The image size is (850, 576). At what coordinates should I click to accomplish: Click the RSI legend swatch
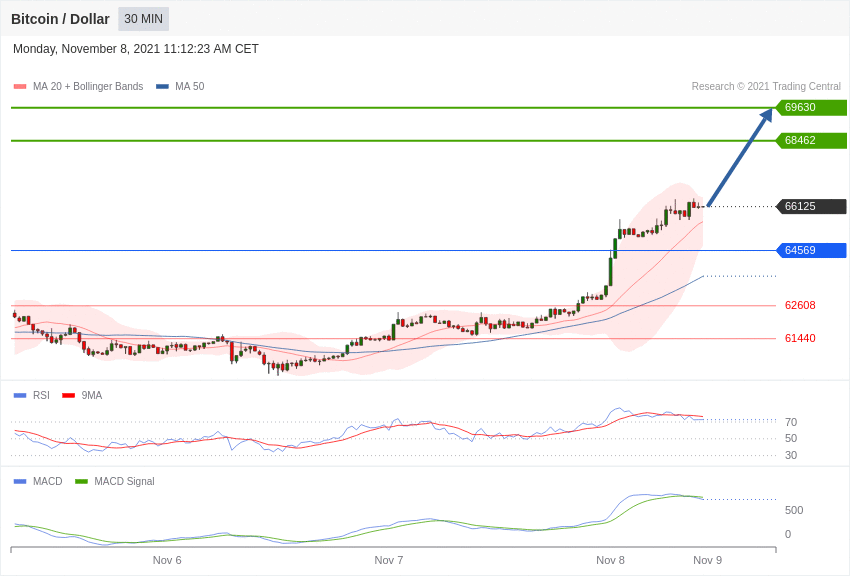20,396
